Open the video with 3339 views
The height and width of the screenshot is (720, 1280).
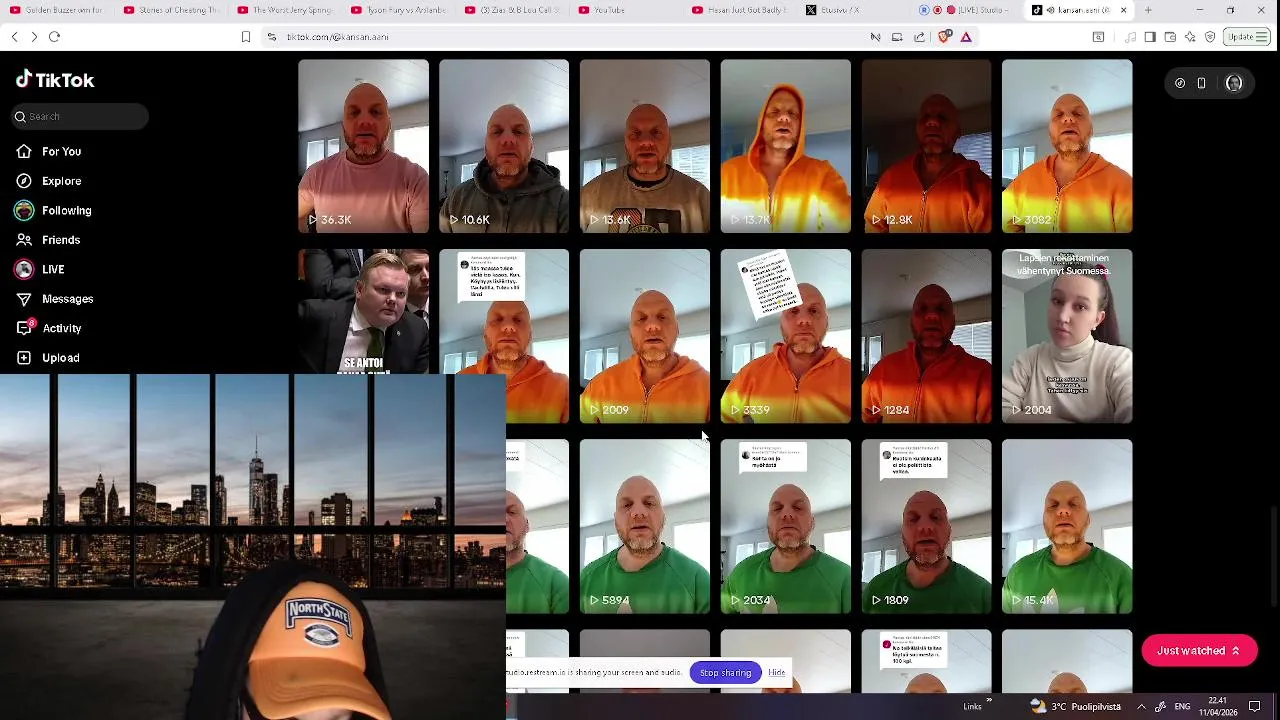point(786,336)
